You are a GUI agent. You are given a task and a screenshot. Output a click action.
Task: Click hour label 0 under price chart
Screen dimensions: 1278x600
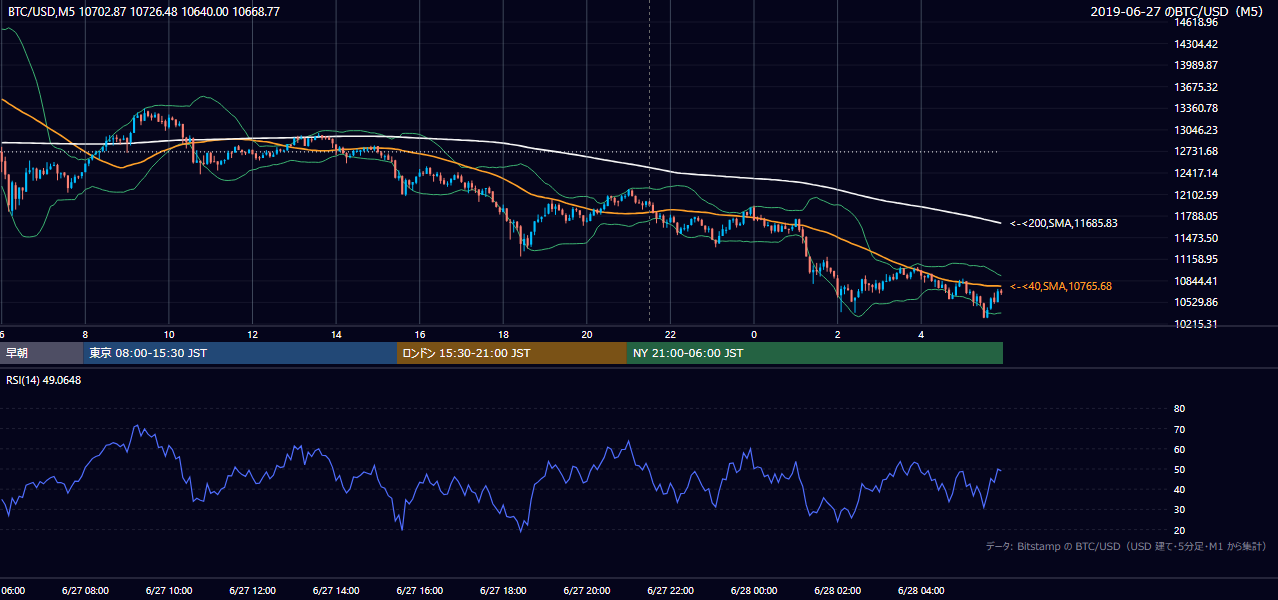point(754,335)
